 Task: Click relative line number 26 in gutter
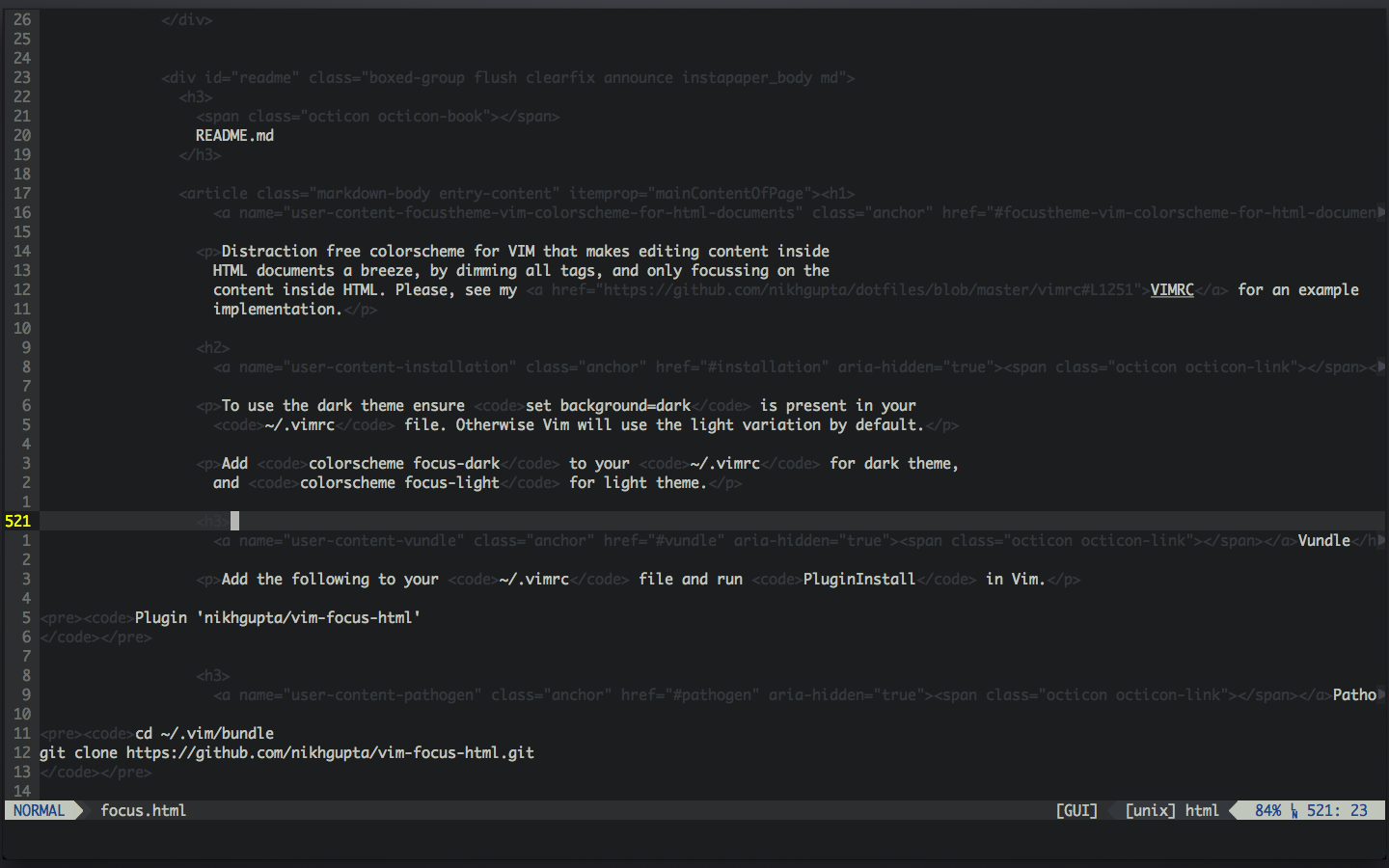tap(22, 19)
